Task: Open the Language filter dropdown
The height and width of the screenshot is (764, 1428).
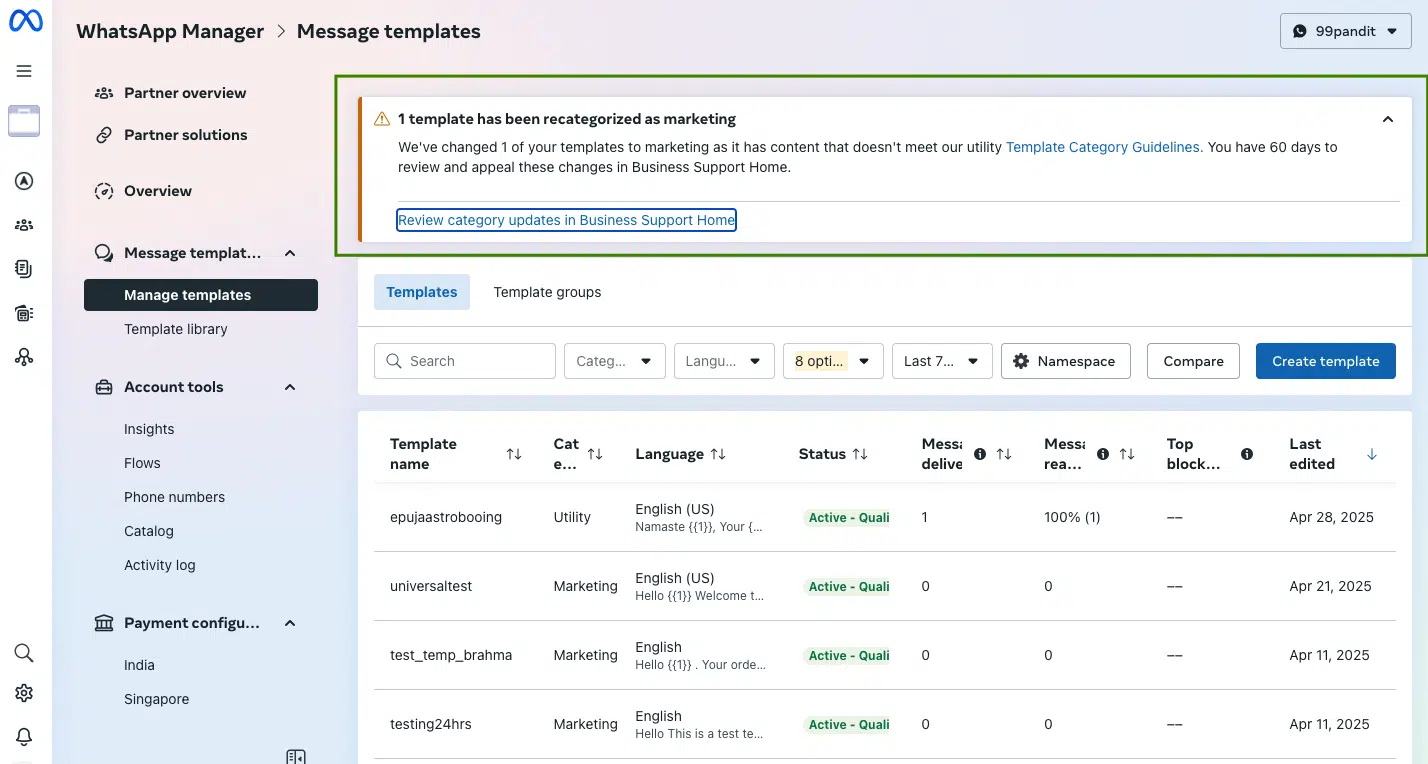Action: click(724, 361)
